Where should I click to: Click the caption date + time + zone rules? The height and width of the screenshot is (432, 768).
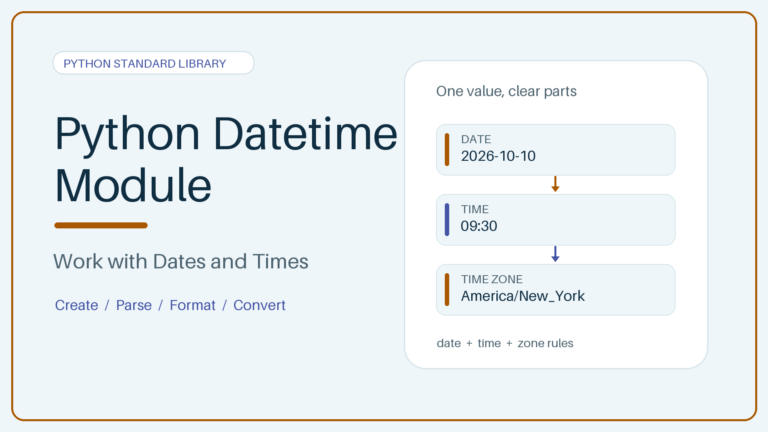[x=505, y=343]
